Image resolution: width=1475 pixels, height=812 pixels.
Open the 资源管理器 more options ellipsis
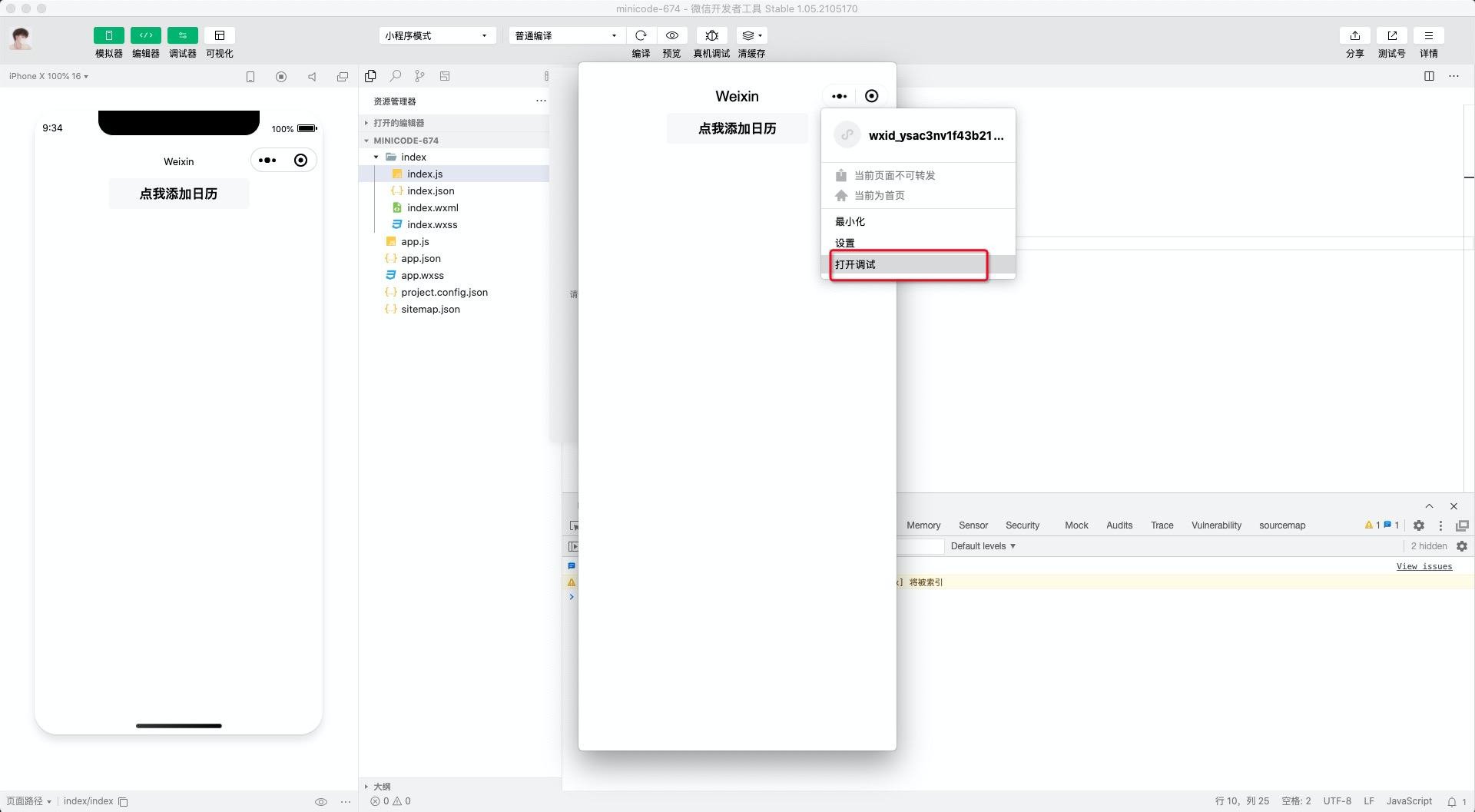[x=541, y=101]
